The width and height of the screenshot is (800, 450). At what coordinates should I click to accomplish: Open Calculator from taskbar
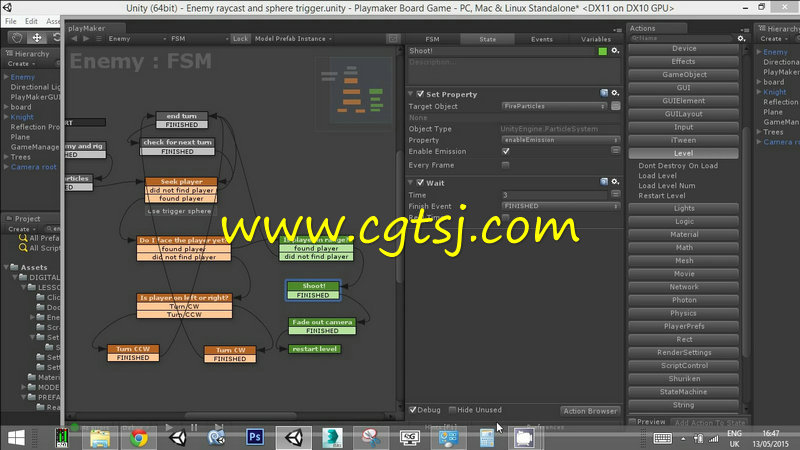[487, 438]
